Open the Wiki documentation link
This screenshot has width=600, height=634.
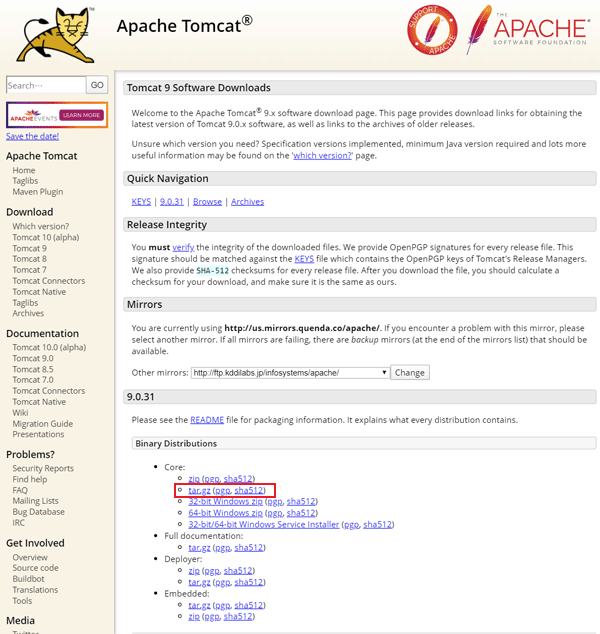(x=20, y=413)
